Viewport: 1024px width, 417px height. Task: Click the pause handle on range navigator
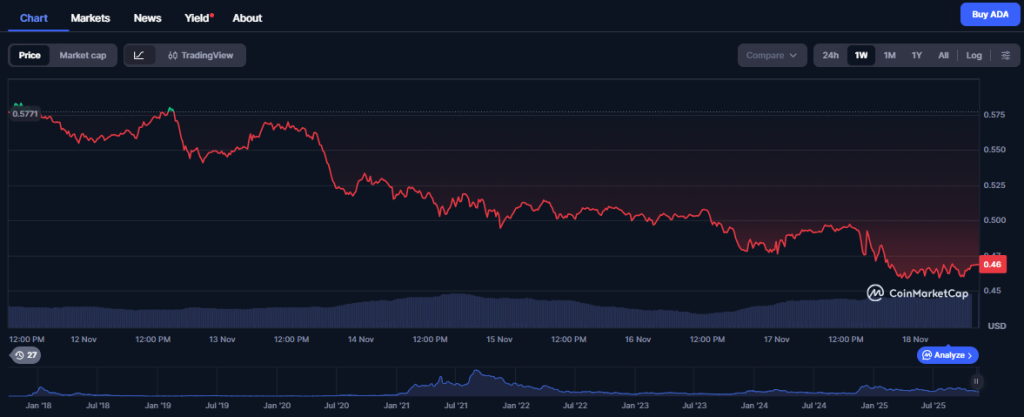976,381
